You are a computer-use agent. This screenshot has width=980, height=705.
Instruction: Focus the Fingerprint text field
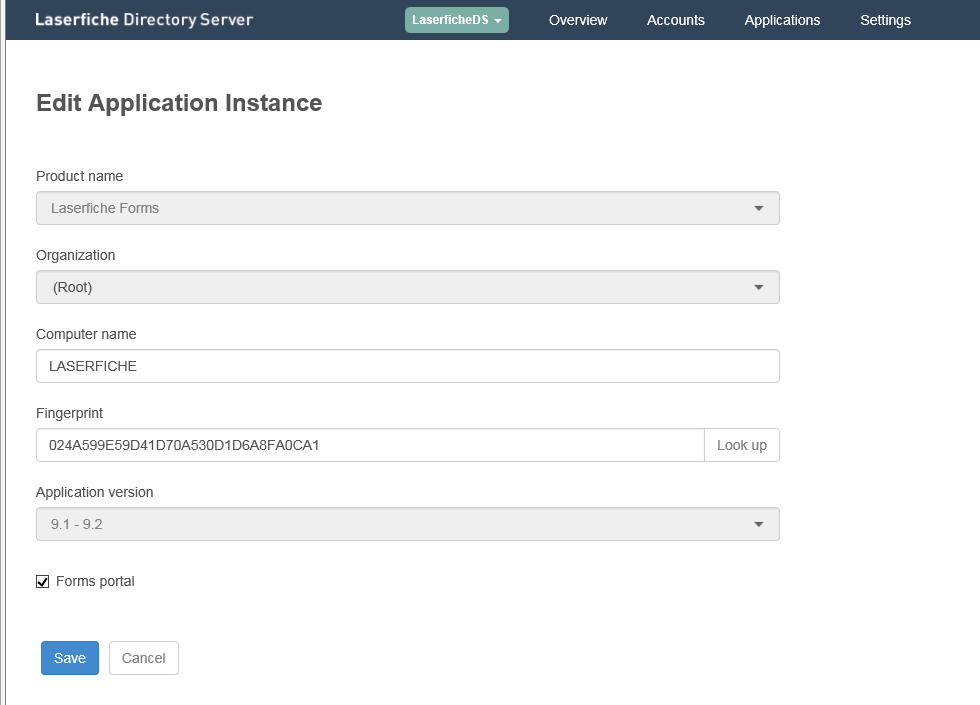[x=370, y=445]
